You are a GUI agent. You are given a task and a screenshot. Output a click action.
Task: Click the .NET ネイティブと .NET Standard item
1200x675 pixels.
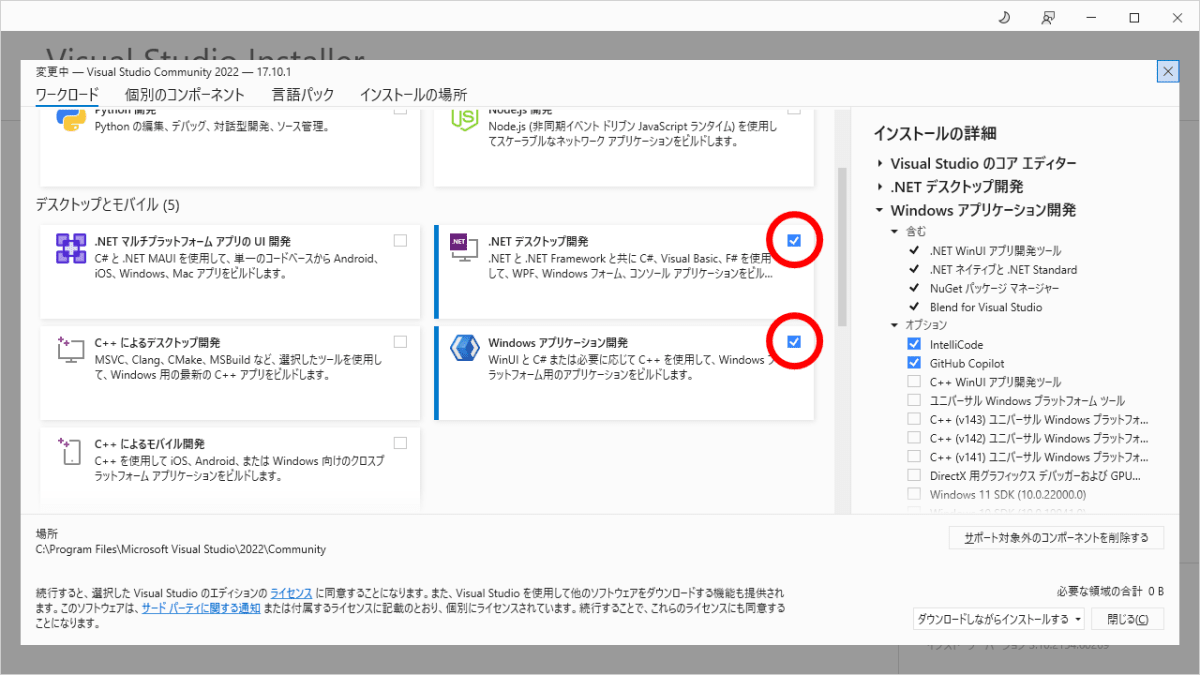click(1003, 269)
